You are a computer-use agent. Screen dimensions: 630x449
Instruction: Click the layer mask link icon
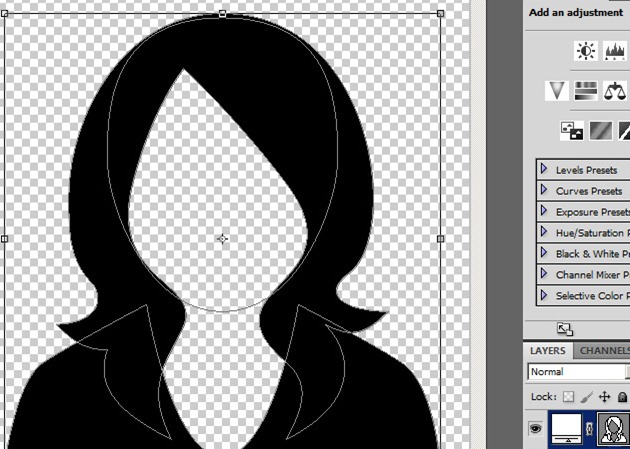coord(589,429)
